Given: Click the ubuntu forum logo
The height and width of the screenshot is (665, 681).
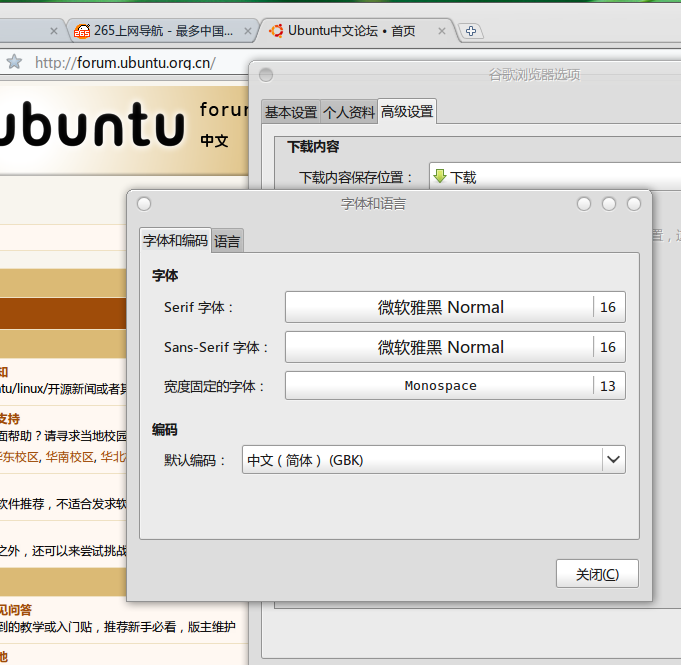Looking at the screenshot, I should [x=93, y=125].
